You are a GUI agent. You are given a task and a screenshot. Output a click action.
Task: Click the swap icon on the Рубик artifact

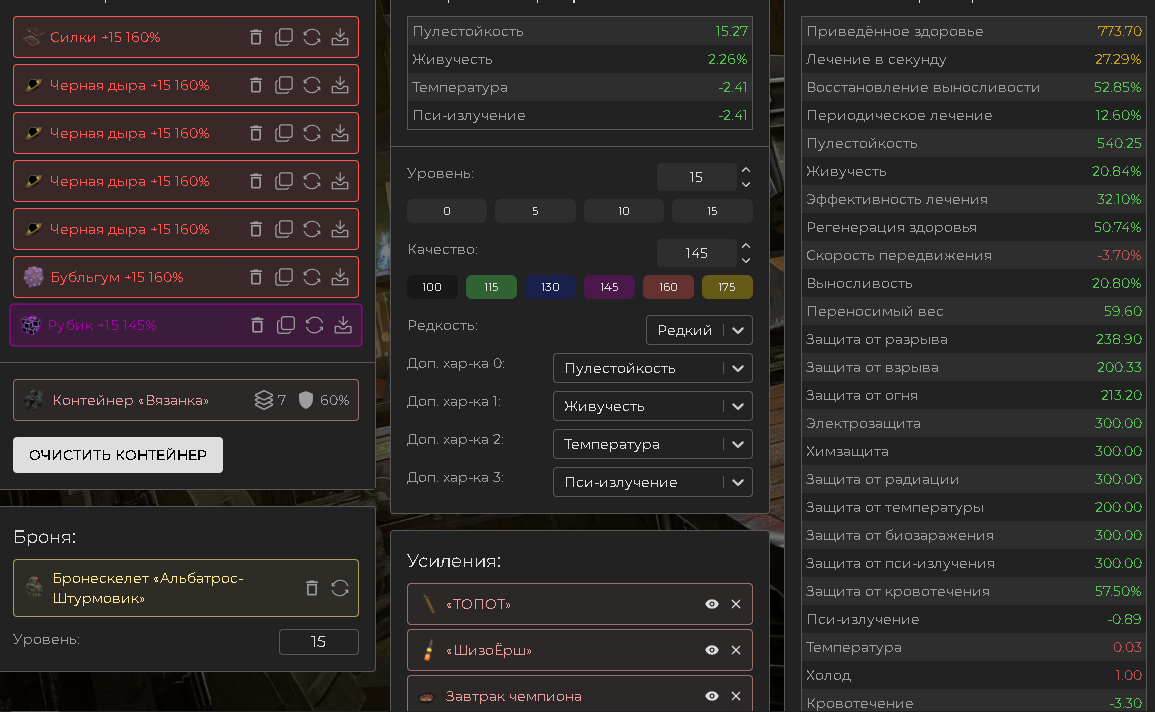(314, 325)
